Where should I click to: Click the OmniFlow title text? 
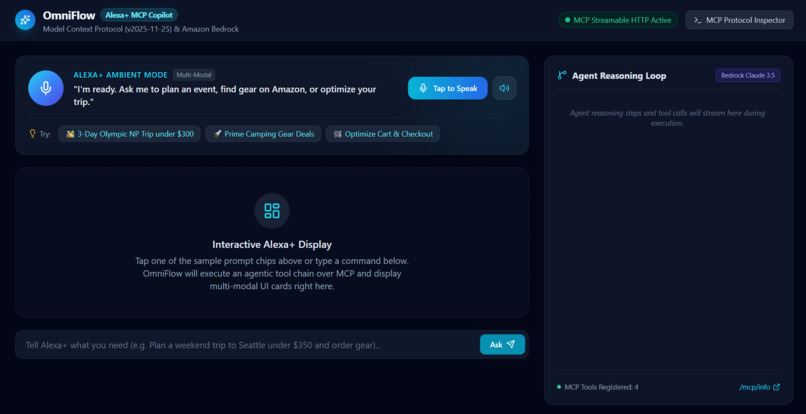pyautogui.click(x=69, y=15)
